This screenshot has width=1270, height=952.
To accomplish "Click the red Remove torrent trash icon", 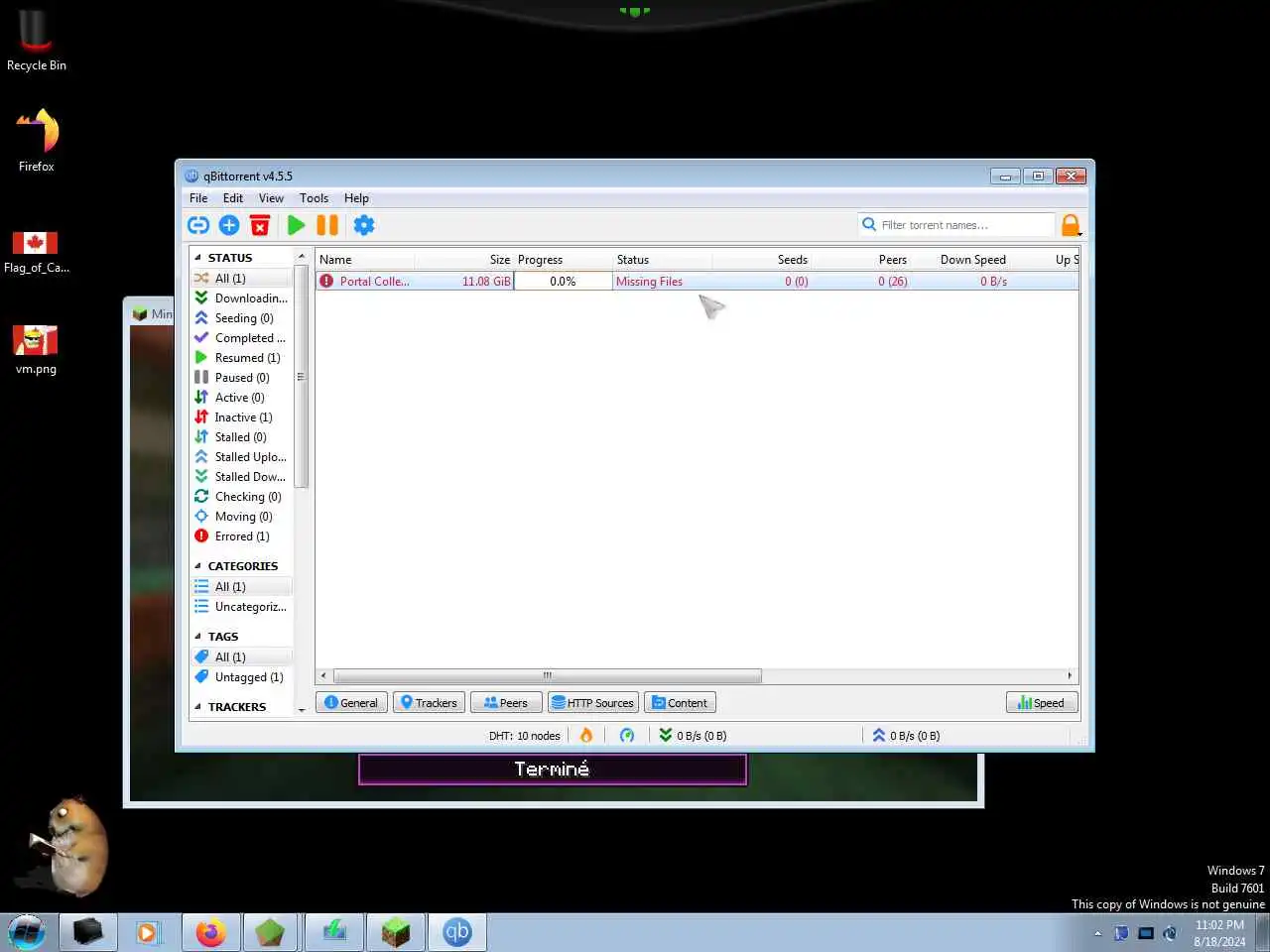I will [x=260, y=225].
